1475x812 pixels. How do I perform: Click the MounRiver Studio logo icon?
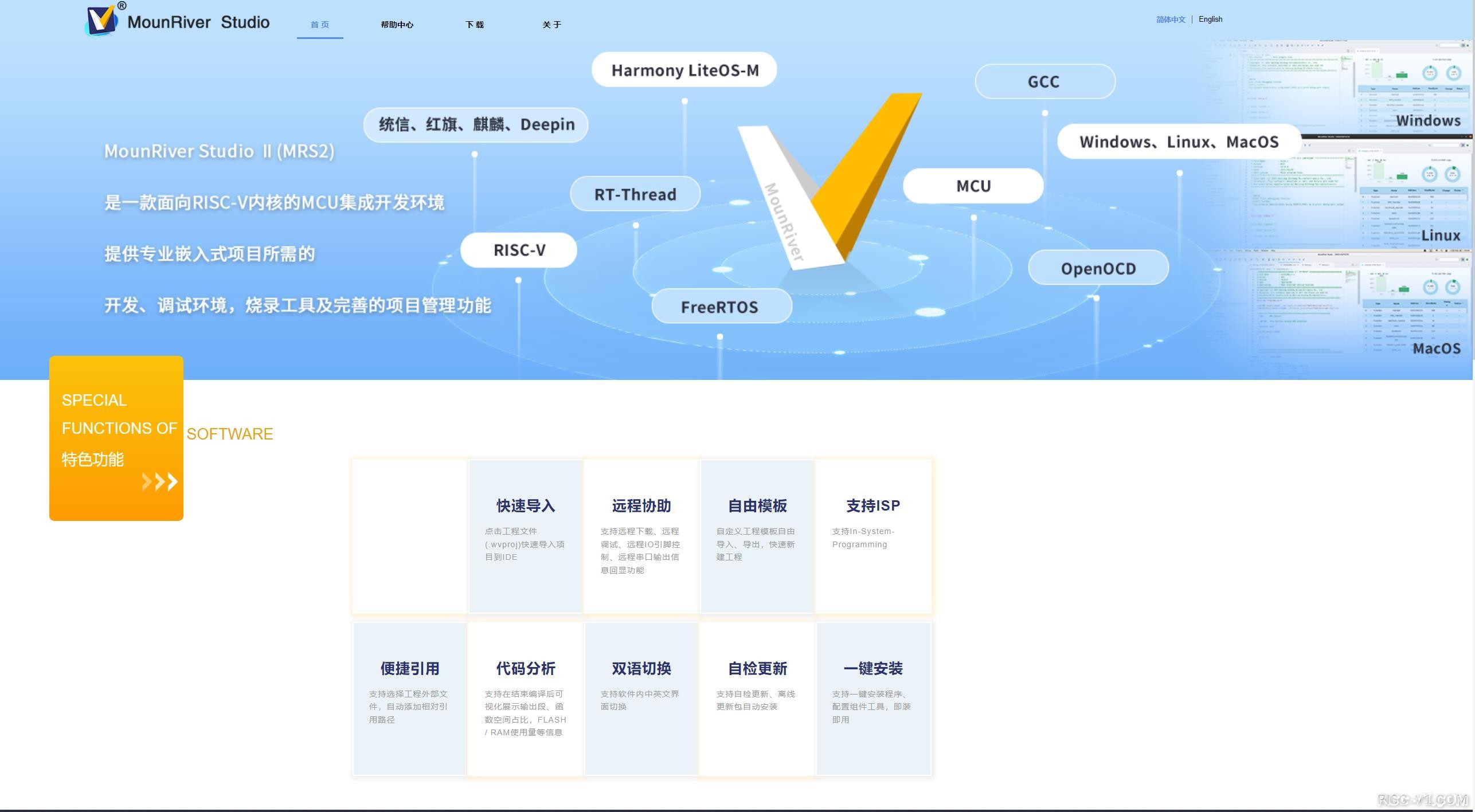(x=101, y=21)
